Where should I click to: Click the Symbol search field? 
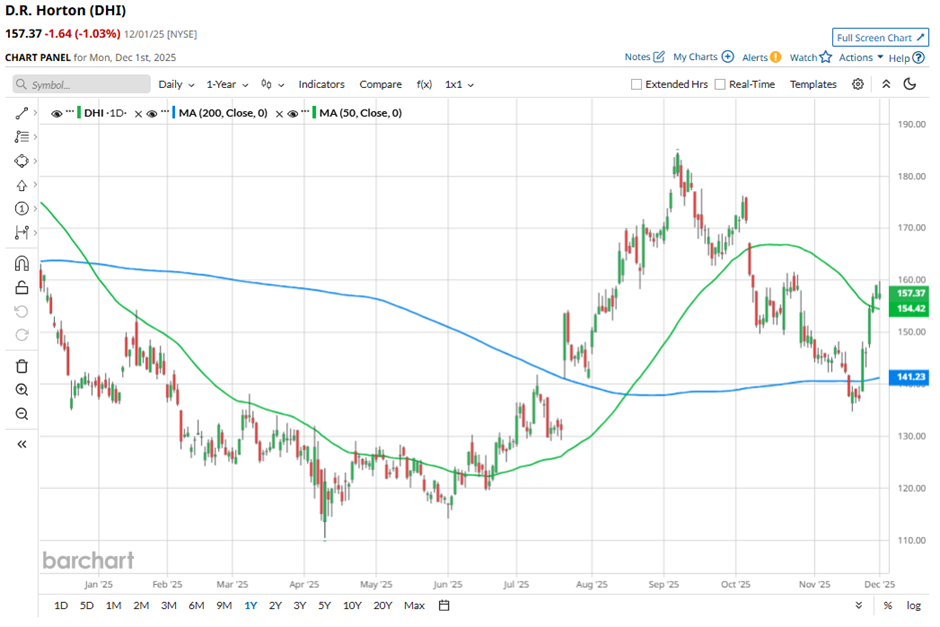click(82, 85)
